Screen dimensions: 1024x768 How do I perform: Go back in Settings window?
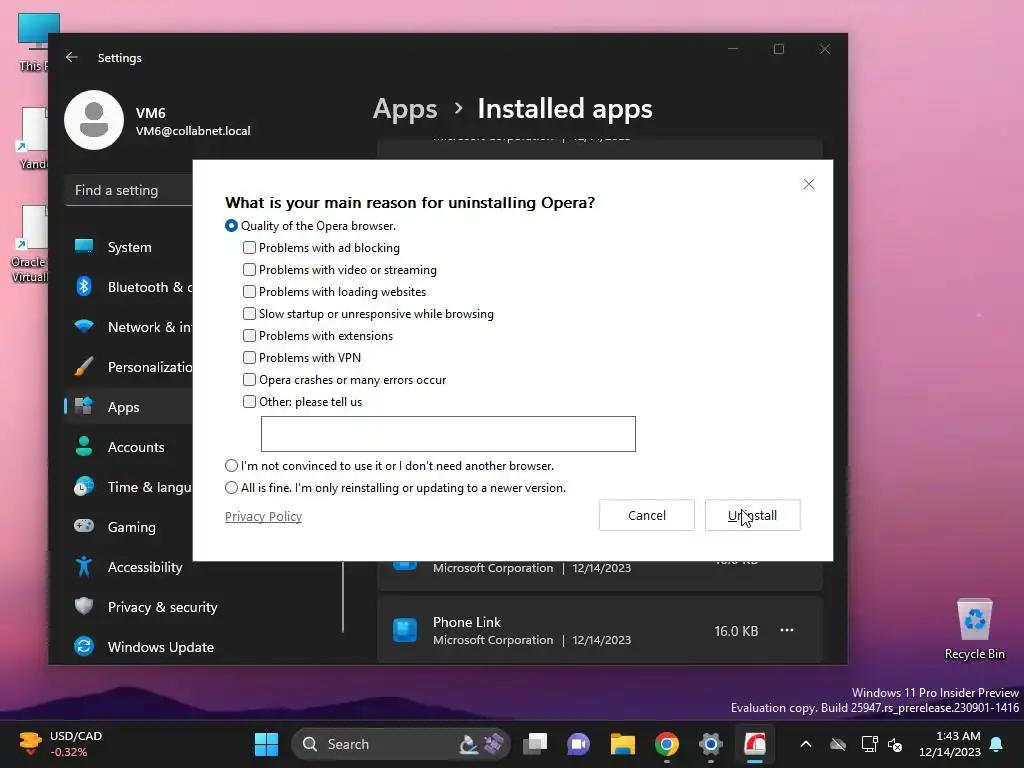(72, 57)
